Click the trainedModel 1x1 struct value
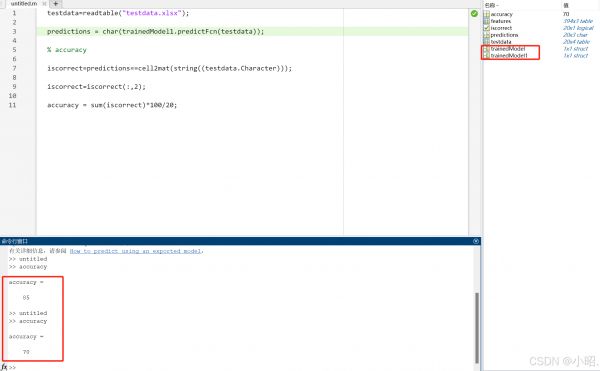 (x=575, y=49)
